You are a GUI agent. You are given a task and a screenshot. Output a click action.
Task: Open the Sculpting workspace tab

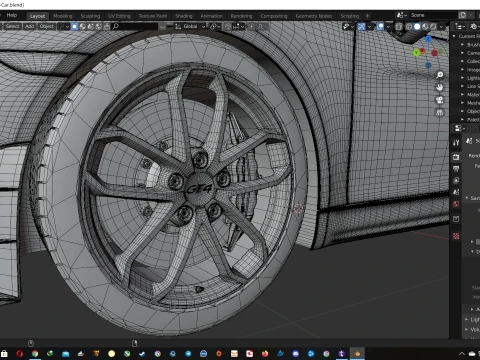[90, 16]
